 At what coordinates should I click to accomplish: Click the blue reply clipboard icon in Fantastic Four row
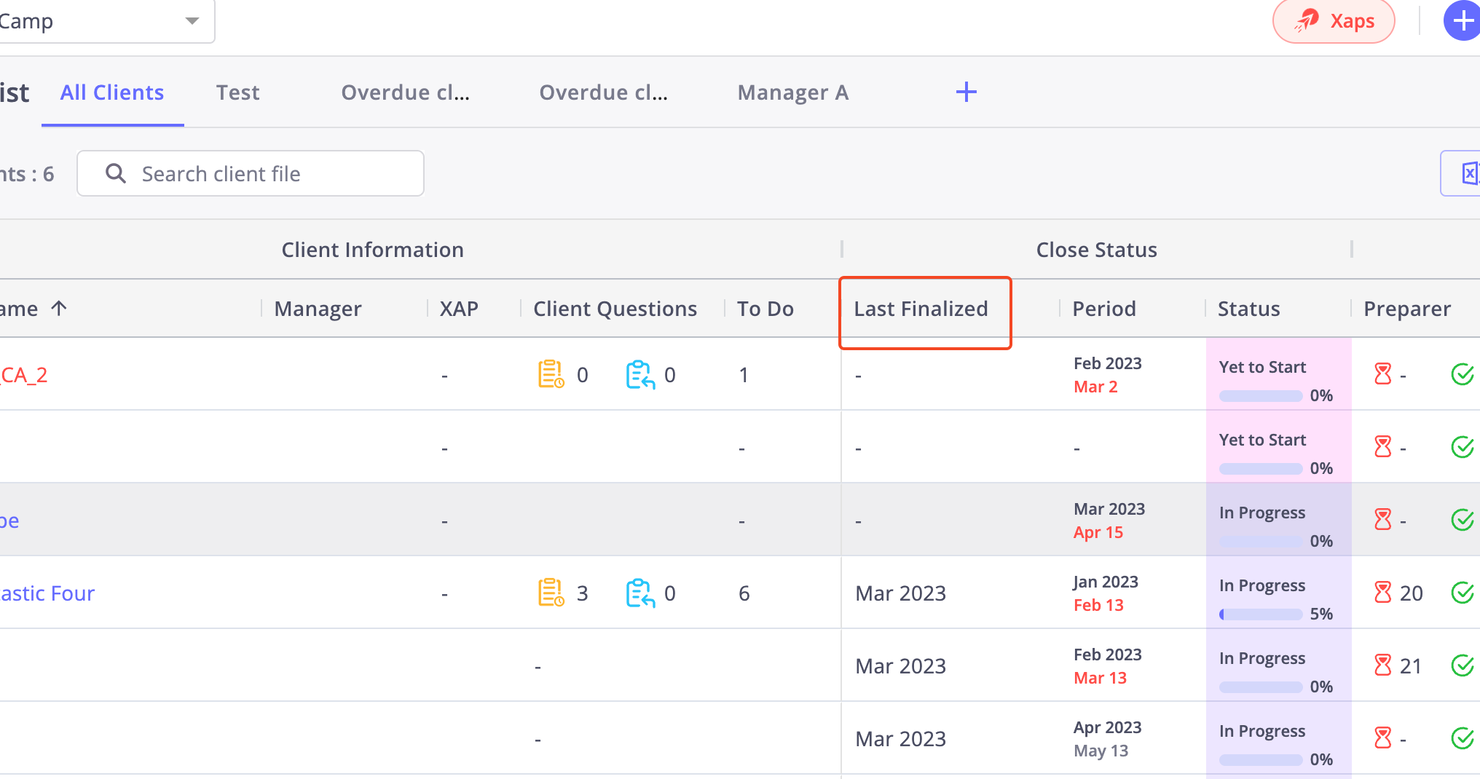coord(639,593)
